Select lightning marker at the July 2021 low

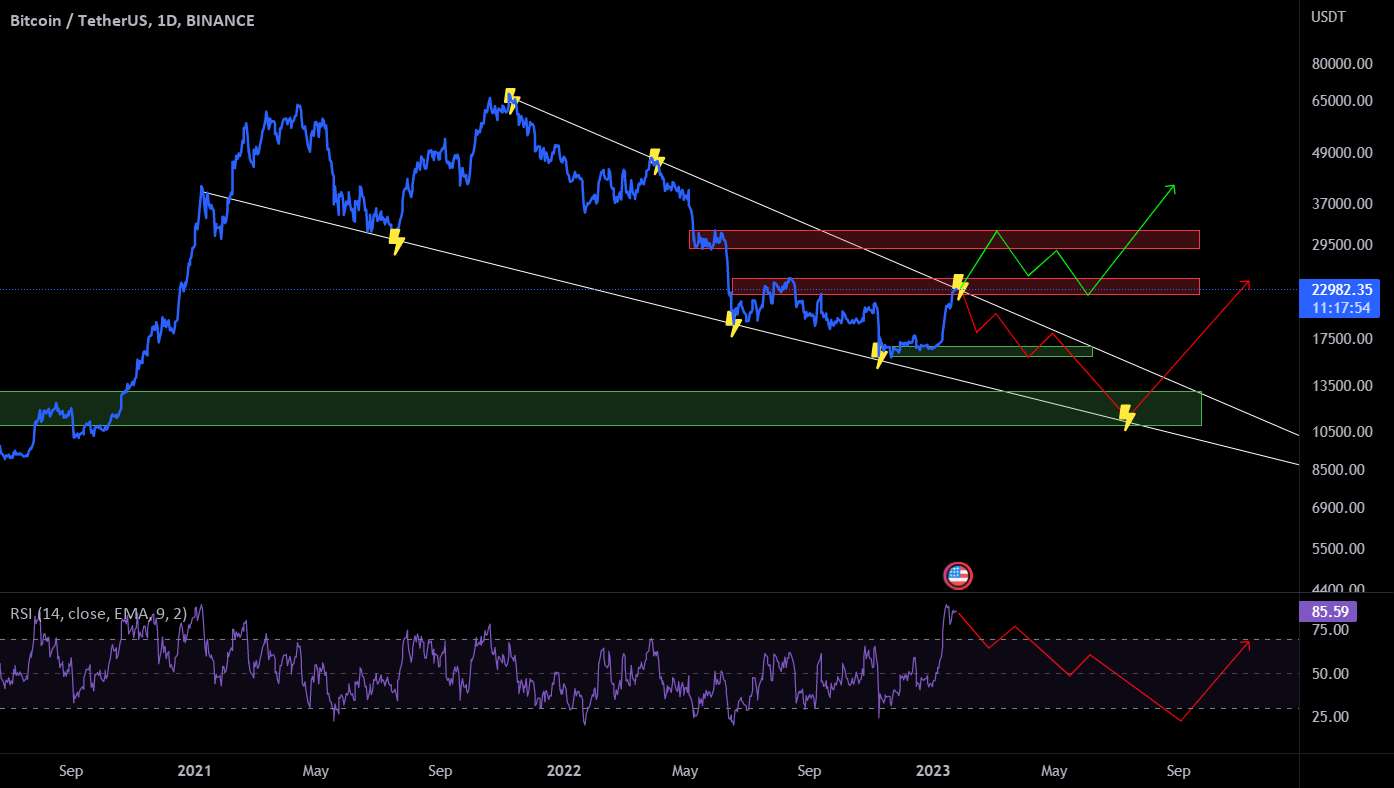tap(396, 241)
